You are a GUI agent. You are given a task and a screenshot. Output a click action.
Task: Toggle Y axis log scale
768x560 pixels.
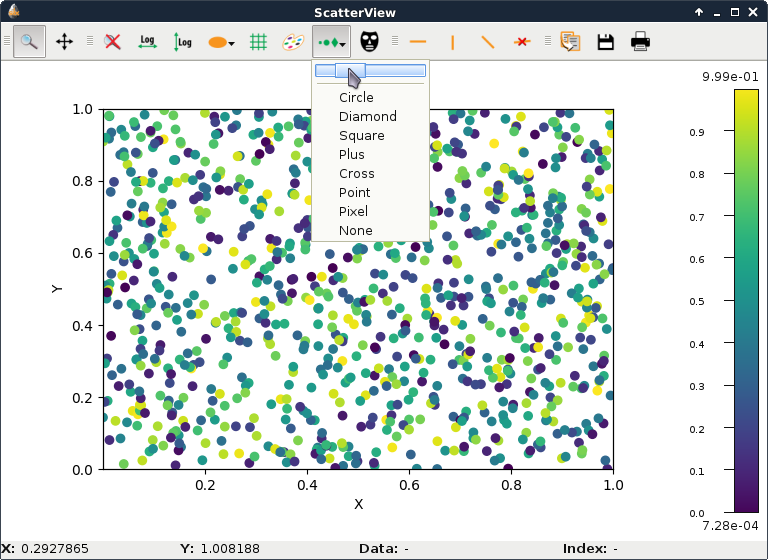coord(183,42)
